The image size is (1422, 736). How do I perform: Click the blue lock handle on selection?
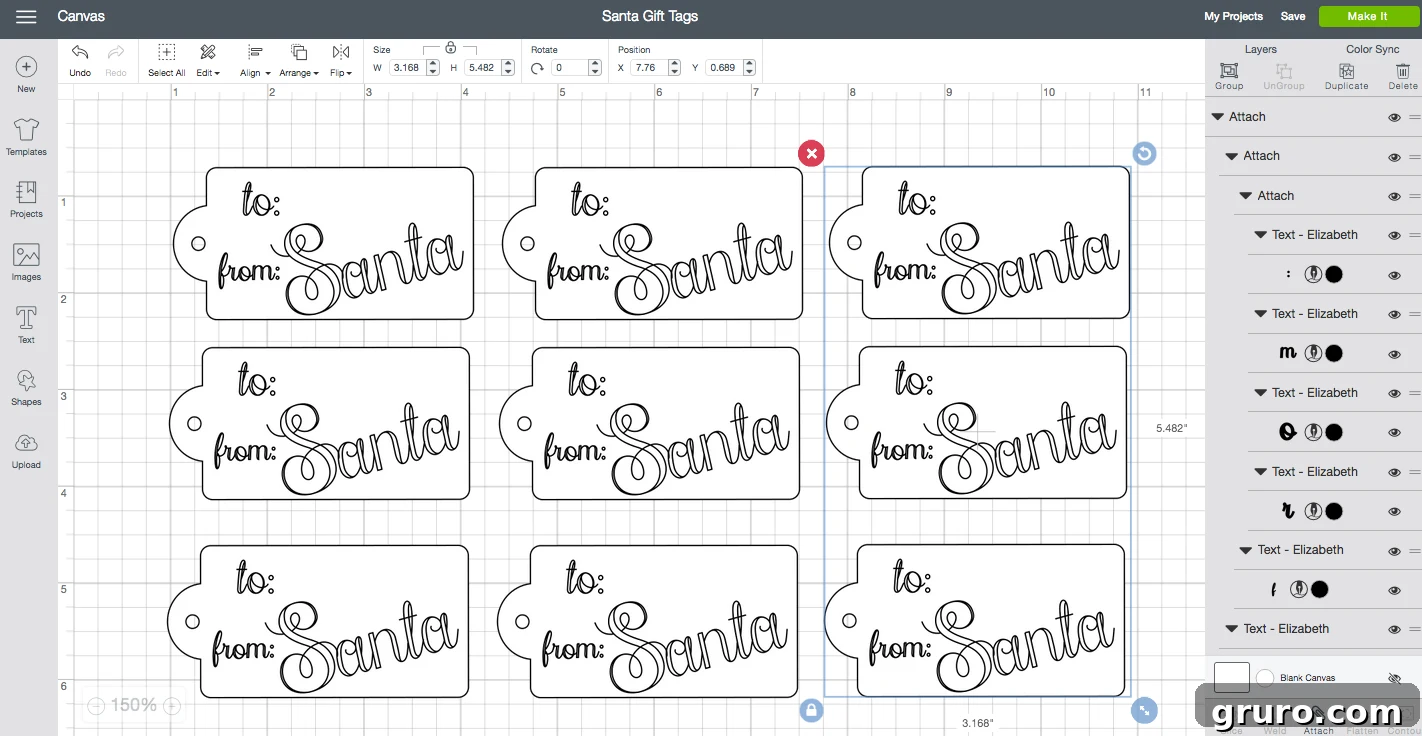click(x=811, y=710)
